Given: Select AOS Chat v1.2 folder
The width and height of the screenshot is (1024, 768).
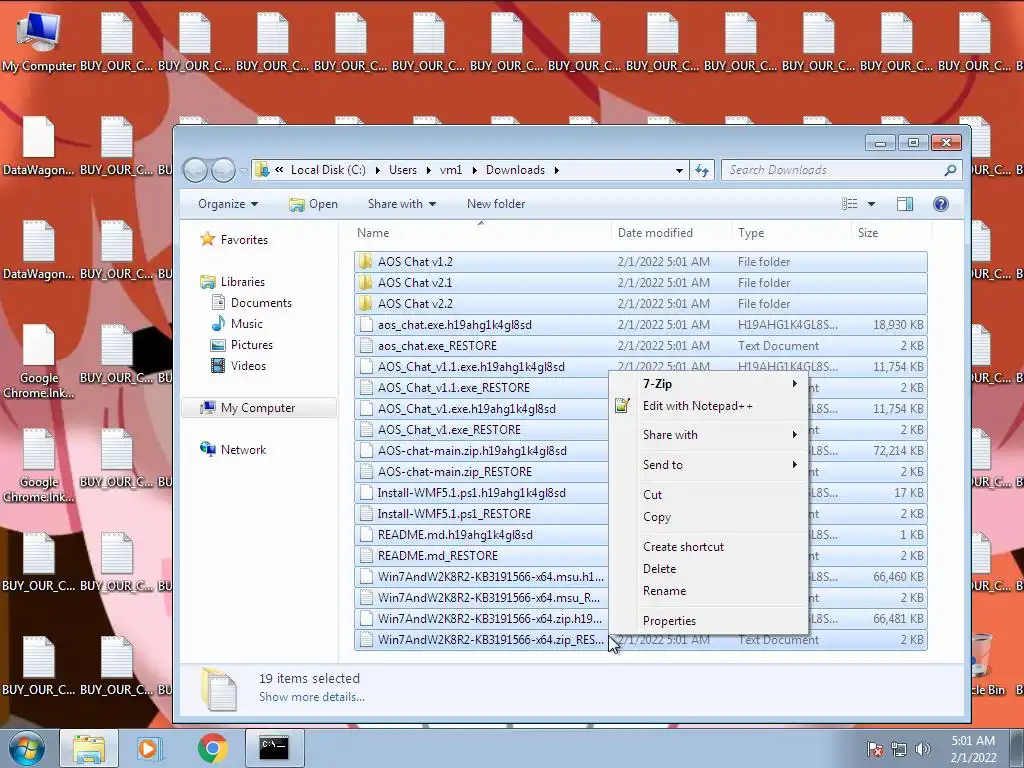Looking at the screenshot, I should (x=641, y=262).
